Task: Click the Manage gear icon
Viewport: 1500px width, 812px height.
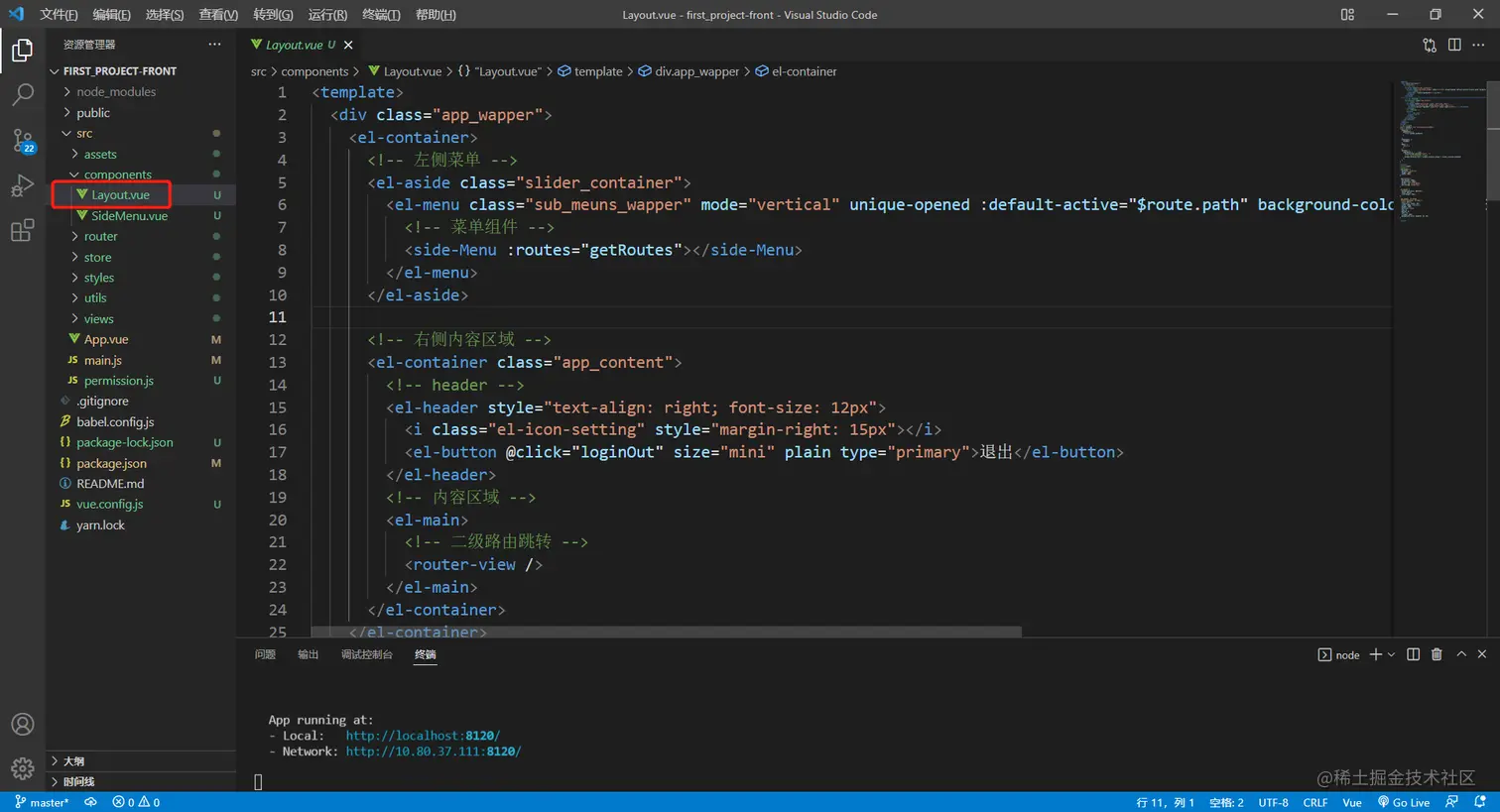Action: tap(22, 768)
